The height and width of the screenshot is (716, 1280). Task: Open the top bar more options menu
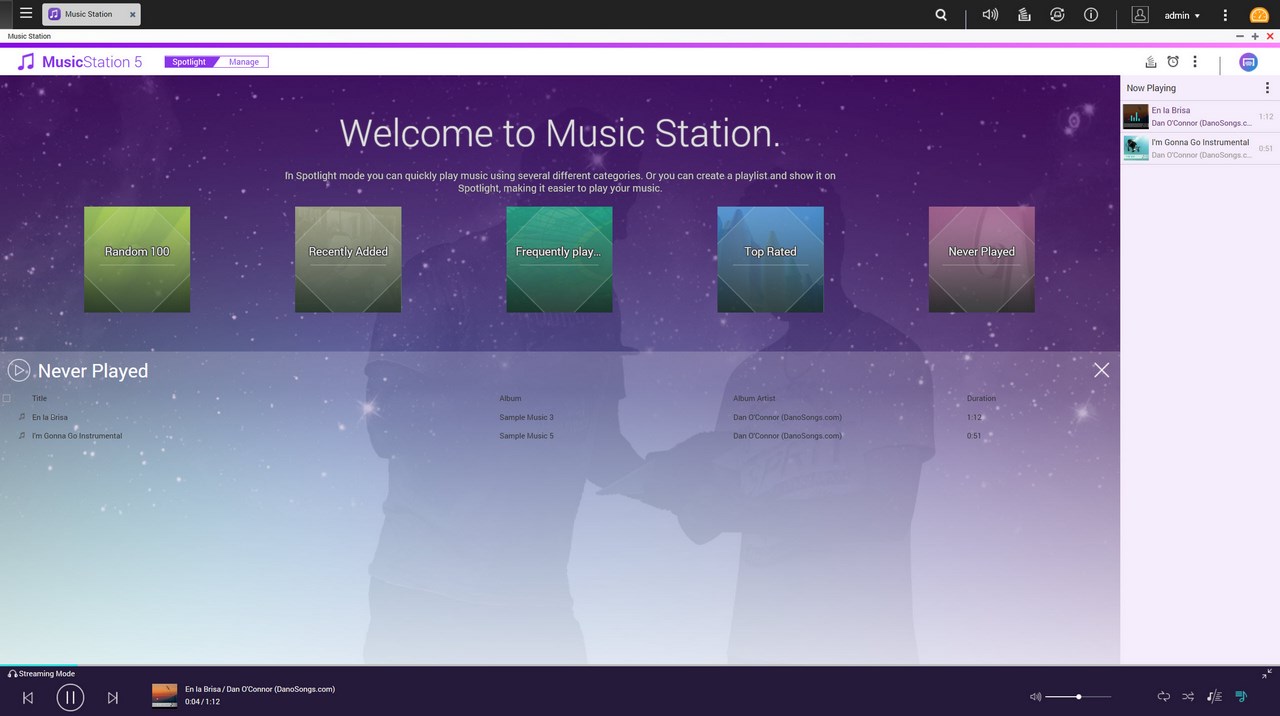click(x=1225, y=15)
